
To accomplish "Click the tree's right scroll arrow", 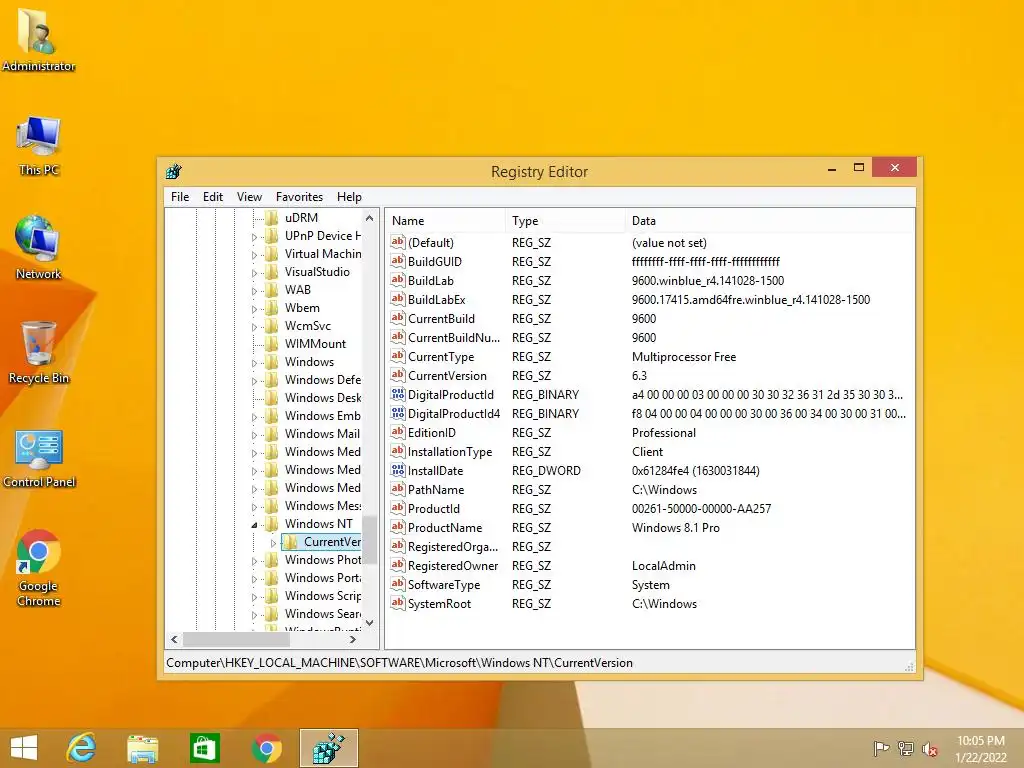I will tap(353, 639).
